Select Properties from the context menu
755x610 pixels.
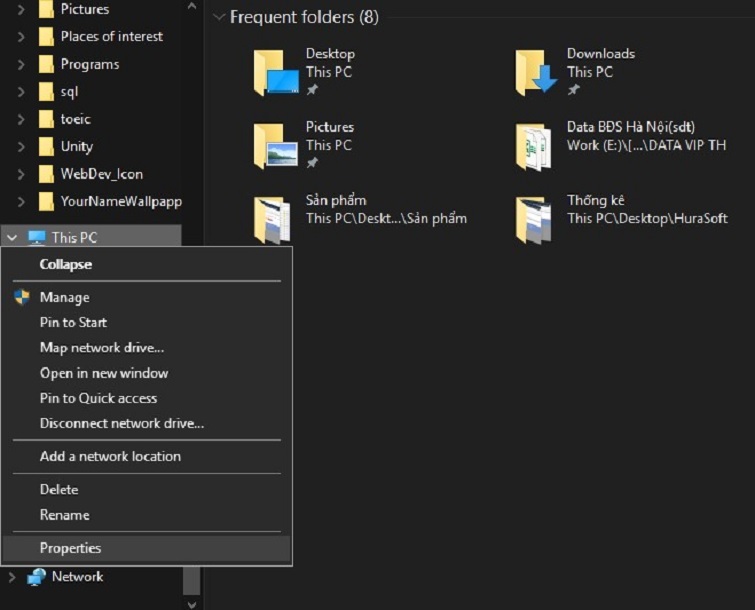(70, 548)
